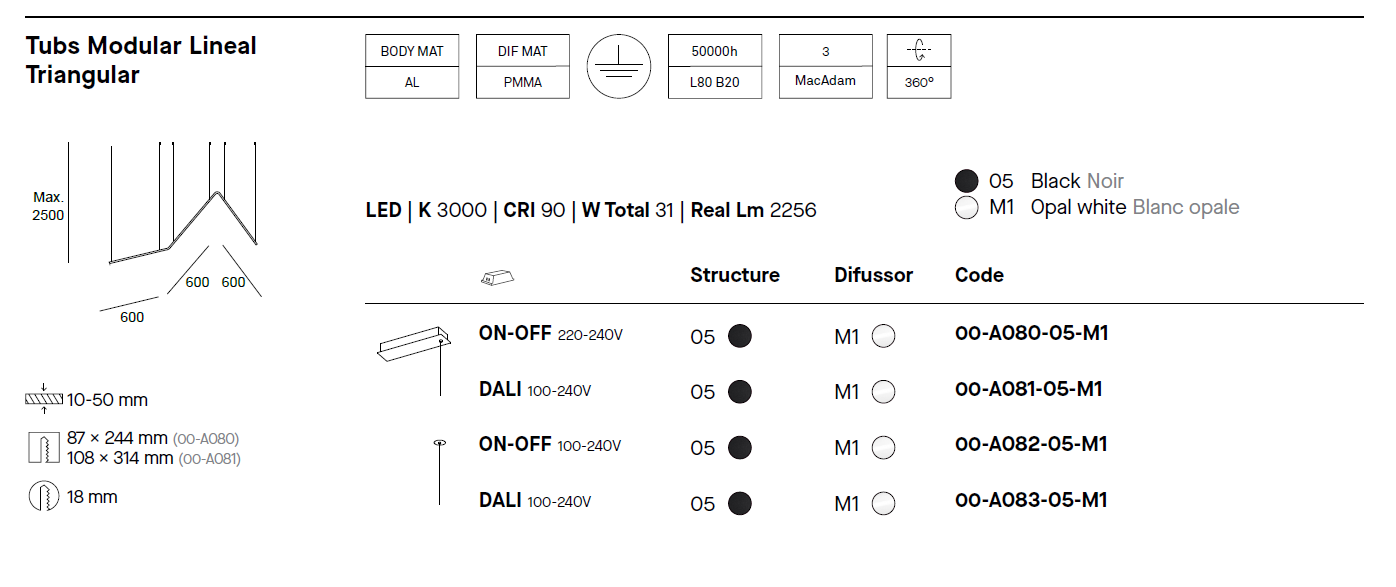The width and height of the screenshot is (1396, 587).
Task: Click the grounding earth symbol icon
Action: pos(618,66)
